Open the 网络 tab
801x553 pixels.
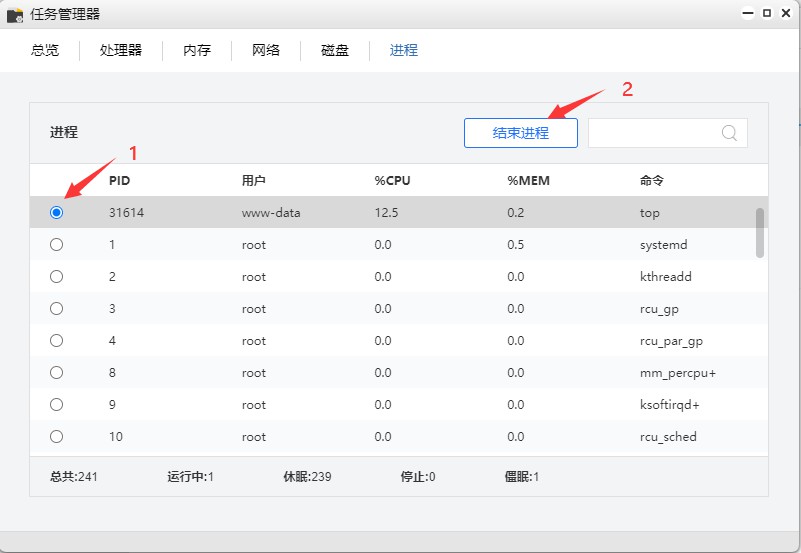pos(266,50)
